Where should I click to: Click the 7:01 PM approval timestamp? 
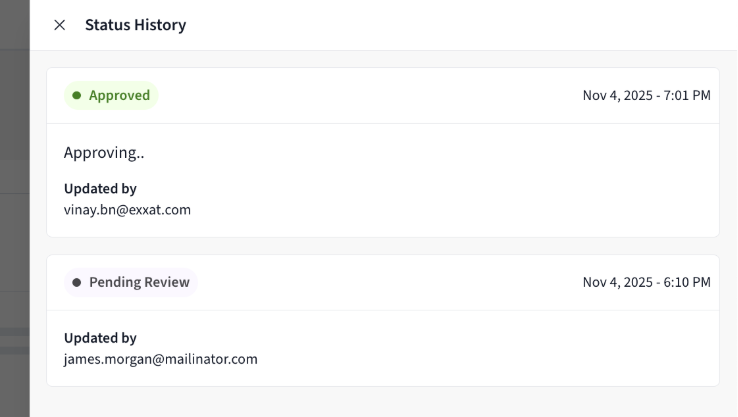(x=646, y=96)
